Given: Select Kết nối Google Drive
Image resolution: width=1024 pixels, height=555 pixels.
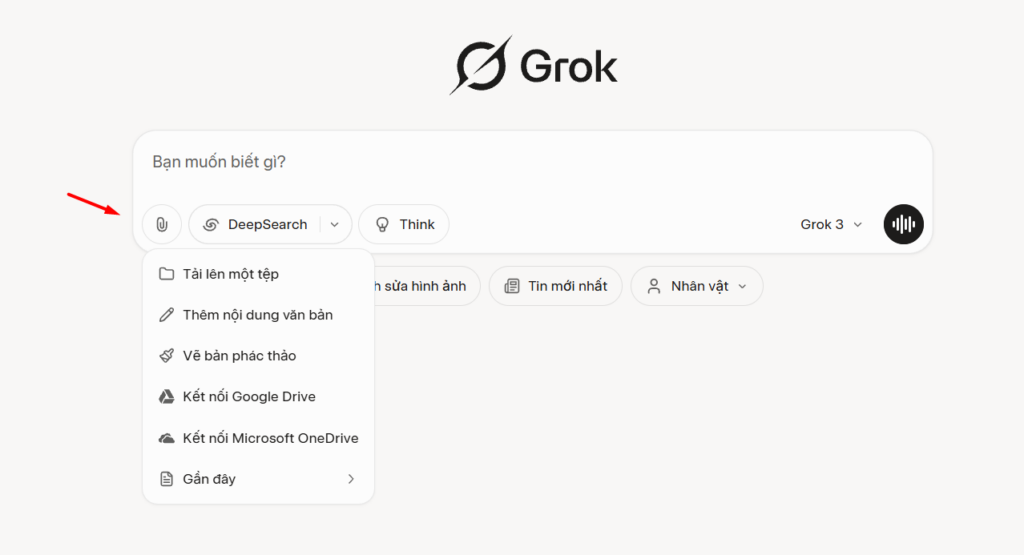Looking at the screenshot, I should (x=258, y=397).
